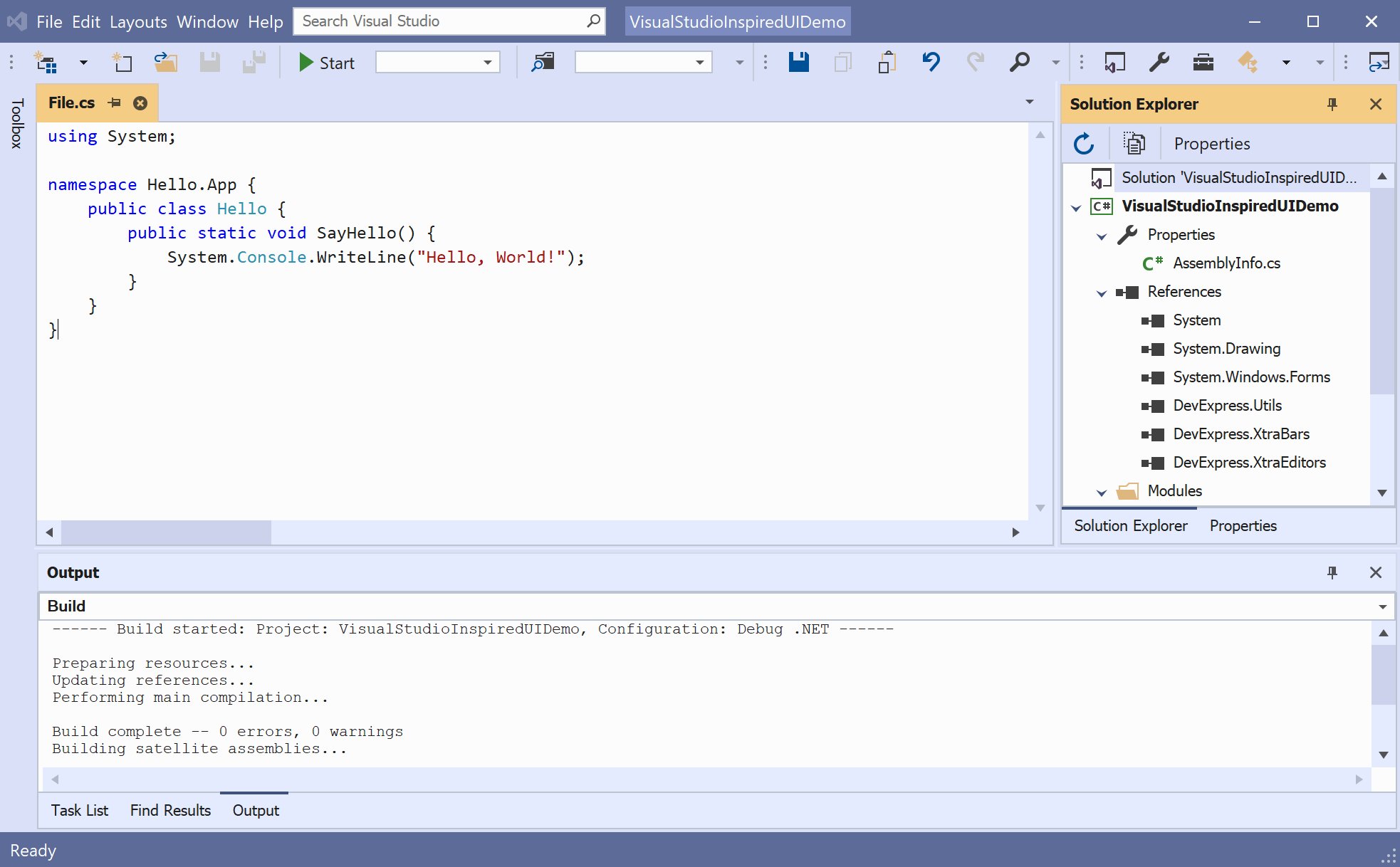This screenshot has height=867, width=1400.
Task: Click the Find magnifier toolbar icon
Action: pos(1019,63)
